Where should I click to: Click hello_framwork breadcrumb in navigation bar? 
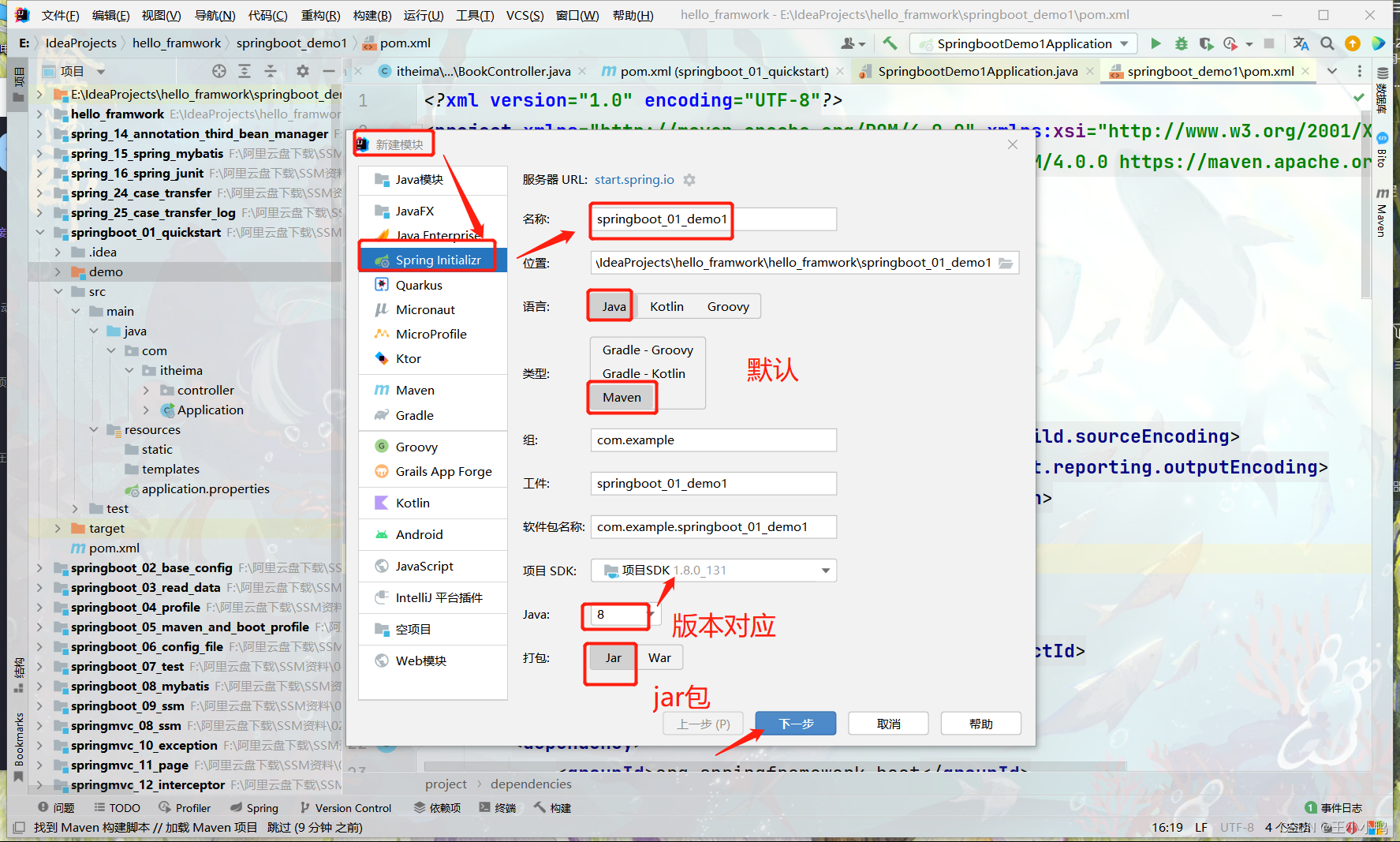click(177, 43)
